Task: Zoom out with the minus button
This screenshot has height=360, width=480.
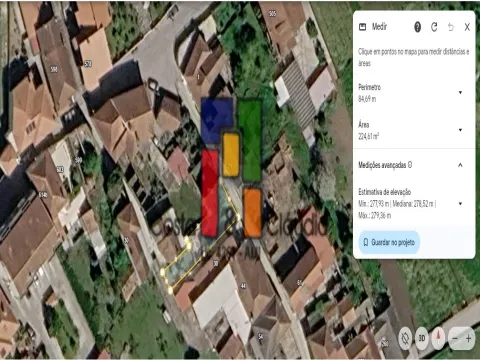Action: (455, 339)
